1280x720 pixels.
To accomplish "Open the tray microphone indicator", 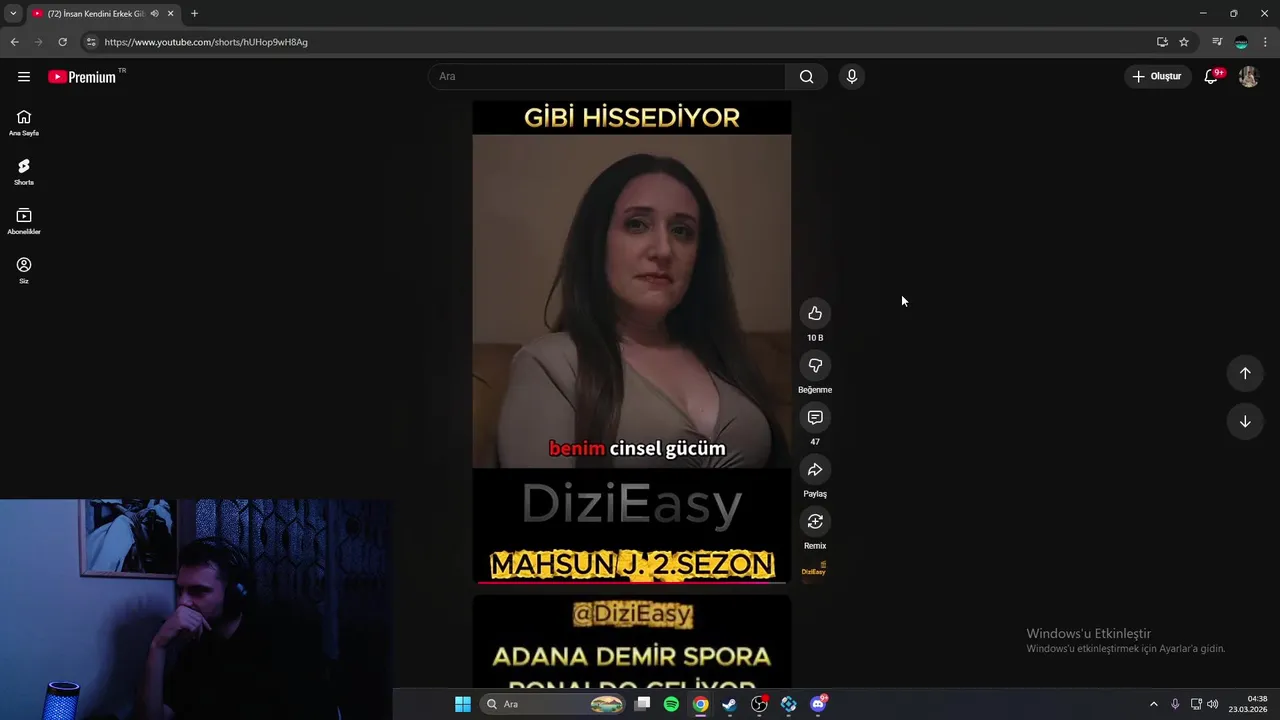I will (x=1175, y=704).
